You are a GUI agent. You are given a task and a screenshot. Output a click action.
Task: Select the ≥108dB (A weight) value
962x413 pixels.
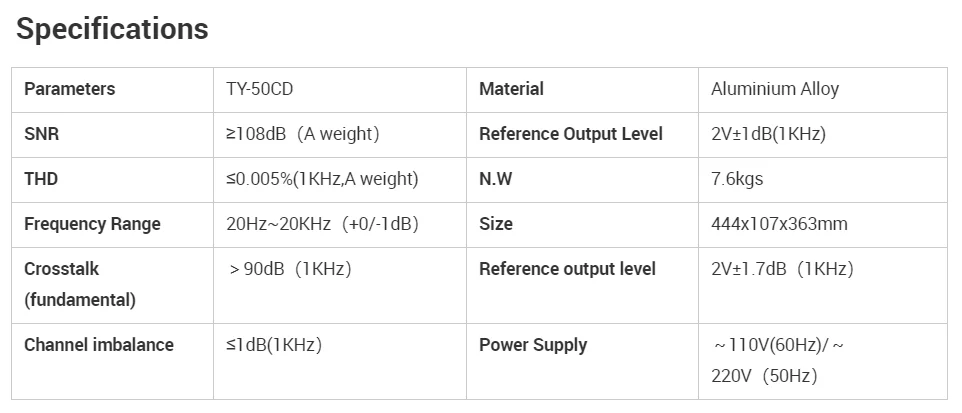[303, 134]
